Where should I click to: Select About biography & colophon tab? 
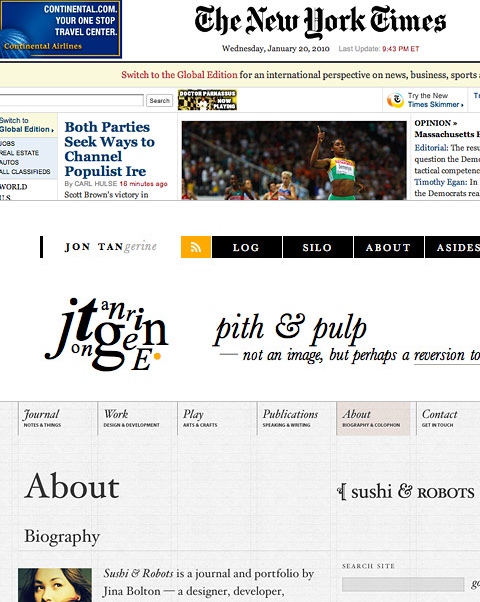tap(373, 418)
